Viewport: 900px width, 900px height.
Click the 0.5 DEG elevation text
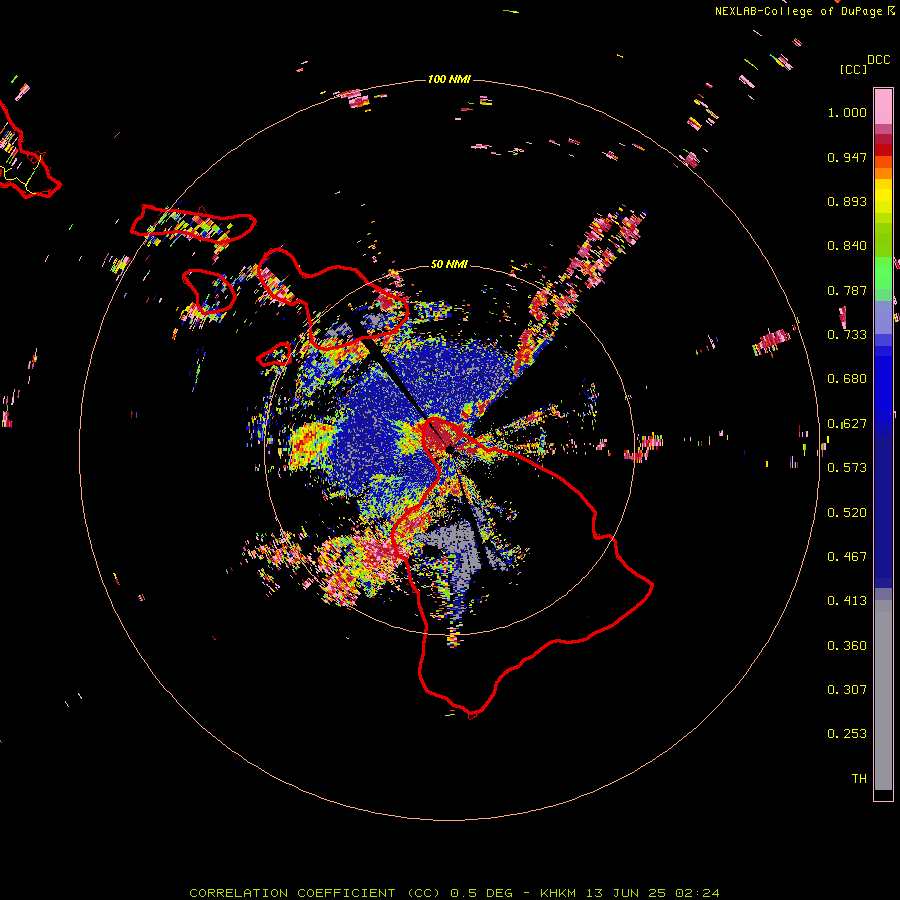[x=481, y=893]
